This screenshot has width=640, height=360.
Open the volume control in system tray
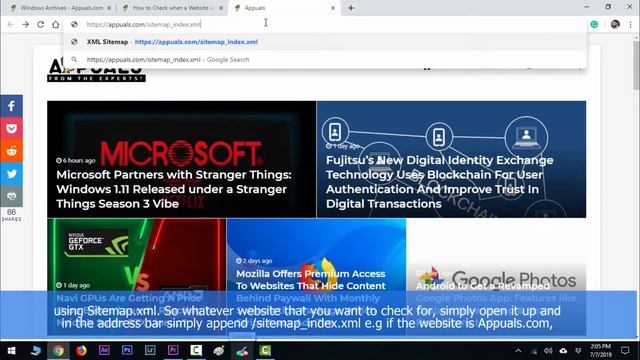pos(548,351)
